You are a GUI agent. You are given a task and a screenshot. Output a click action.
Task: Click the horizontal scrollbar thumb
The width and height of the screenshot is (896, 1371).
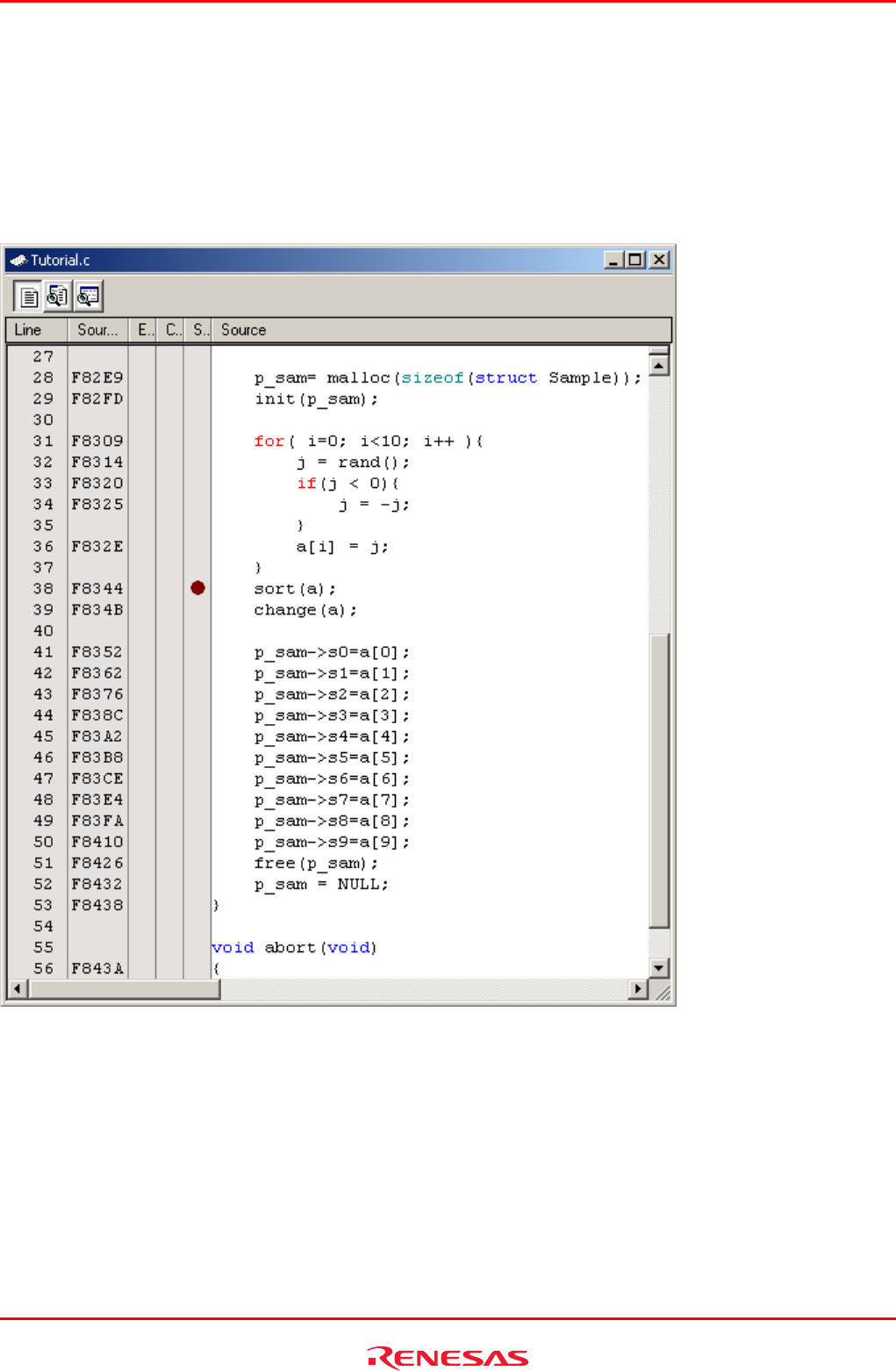(x=124, y=989)
